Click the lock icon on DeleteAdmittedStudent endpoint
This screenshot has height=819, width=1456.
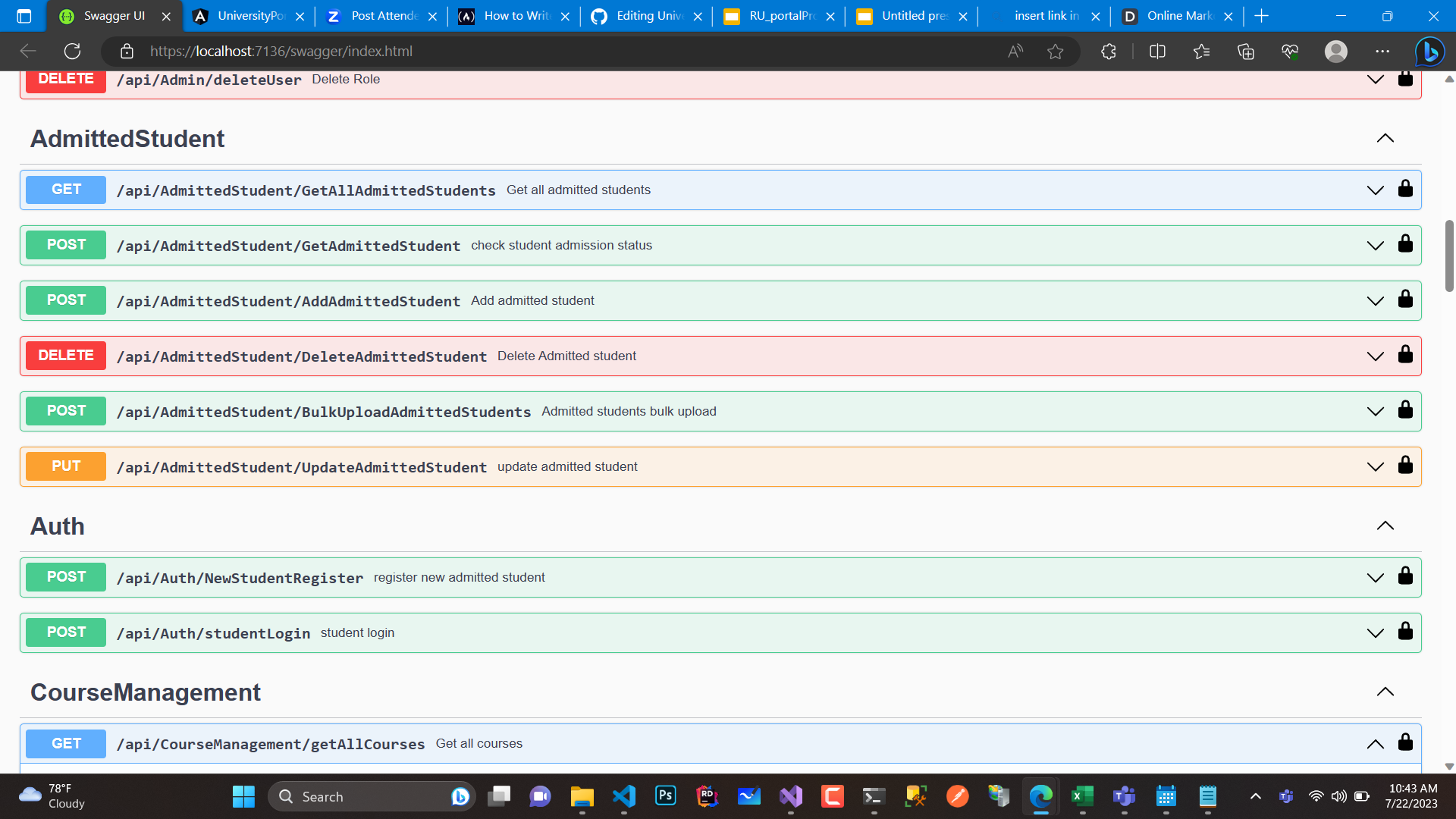click(x=1405, y=354)
